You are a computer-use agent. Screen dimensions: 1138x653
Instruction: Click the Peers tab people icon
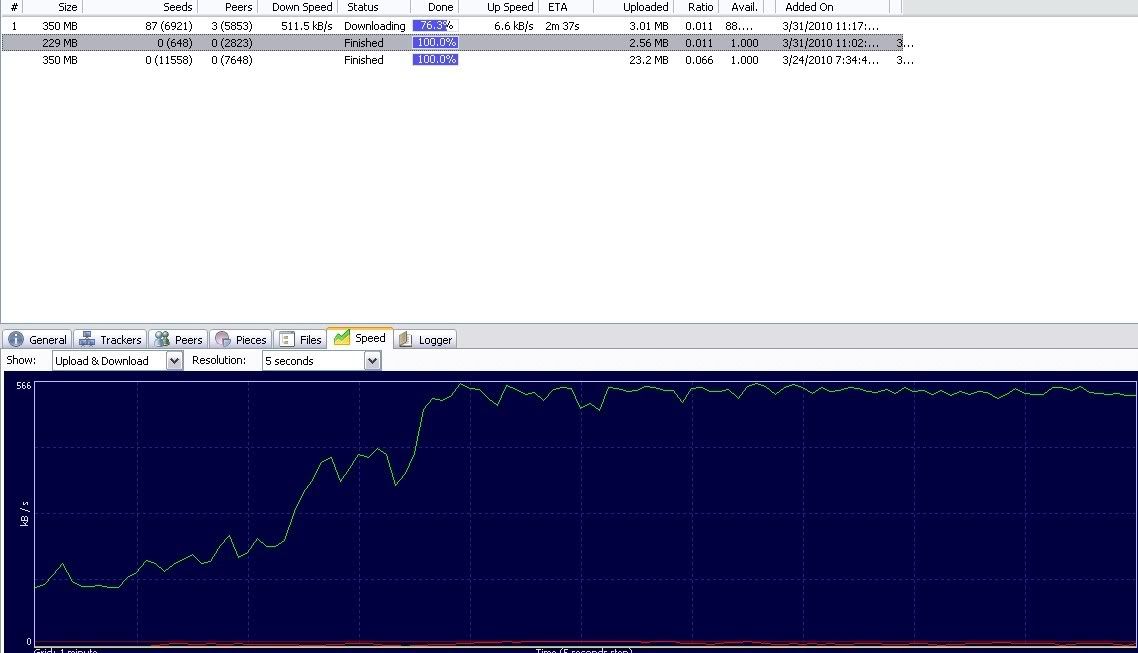pyautogui.click(x=162, y=340)
